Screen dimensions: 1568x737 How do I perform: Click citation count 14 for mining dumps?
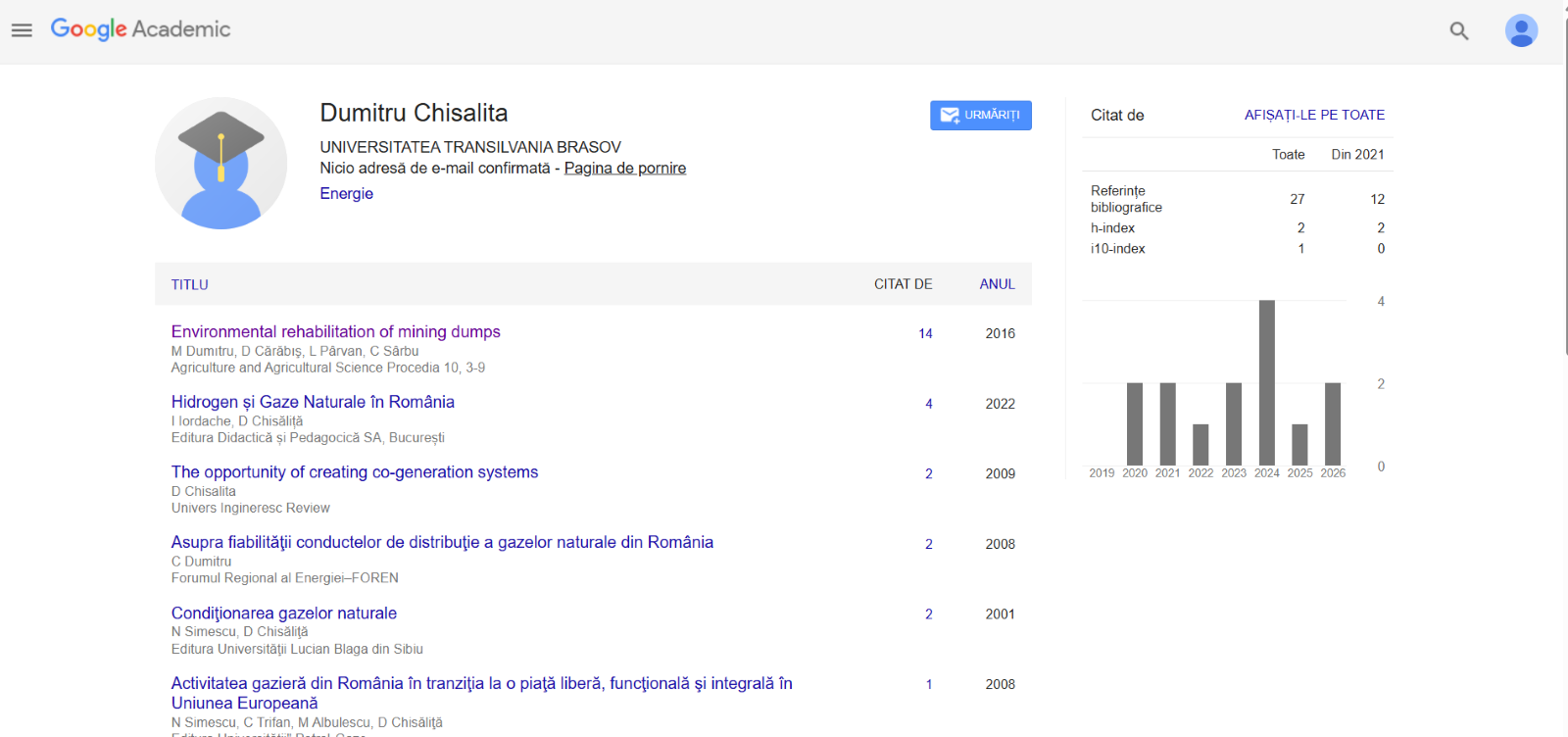tap(925, 333)
